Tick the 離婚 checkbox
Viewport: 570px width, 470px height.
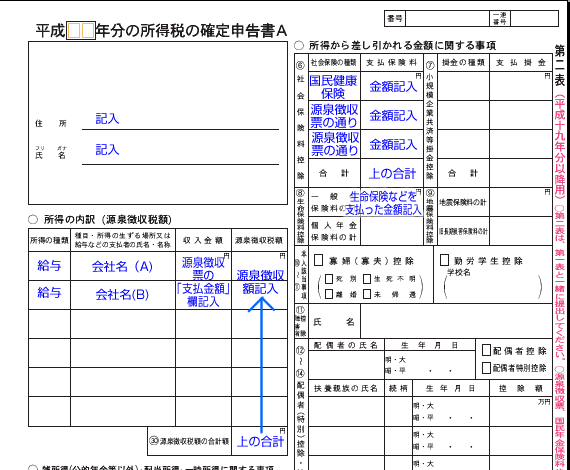click(329, 294)
